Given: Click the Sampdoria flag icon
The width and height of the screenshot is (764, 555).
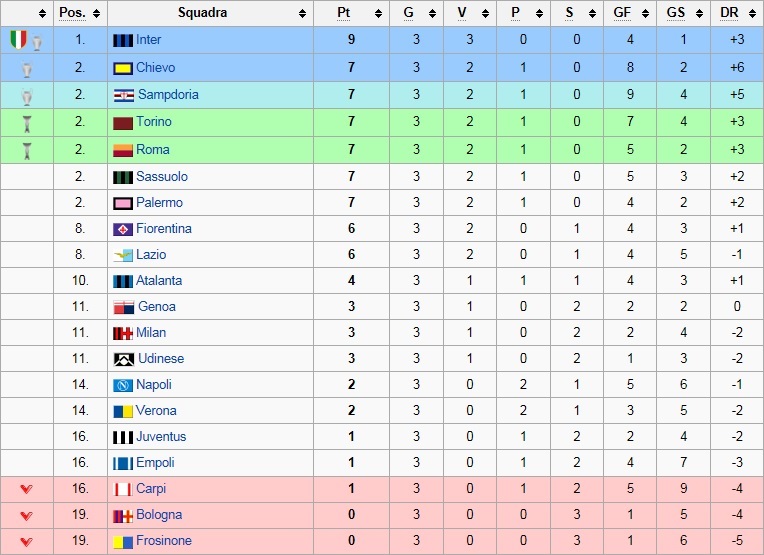Looking at the screenshot, I should pyautogui.click(x=124, y=96).
